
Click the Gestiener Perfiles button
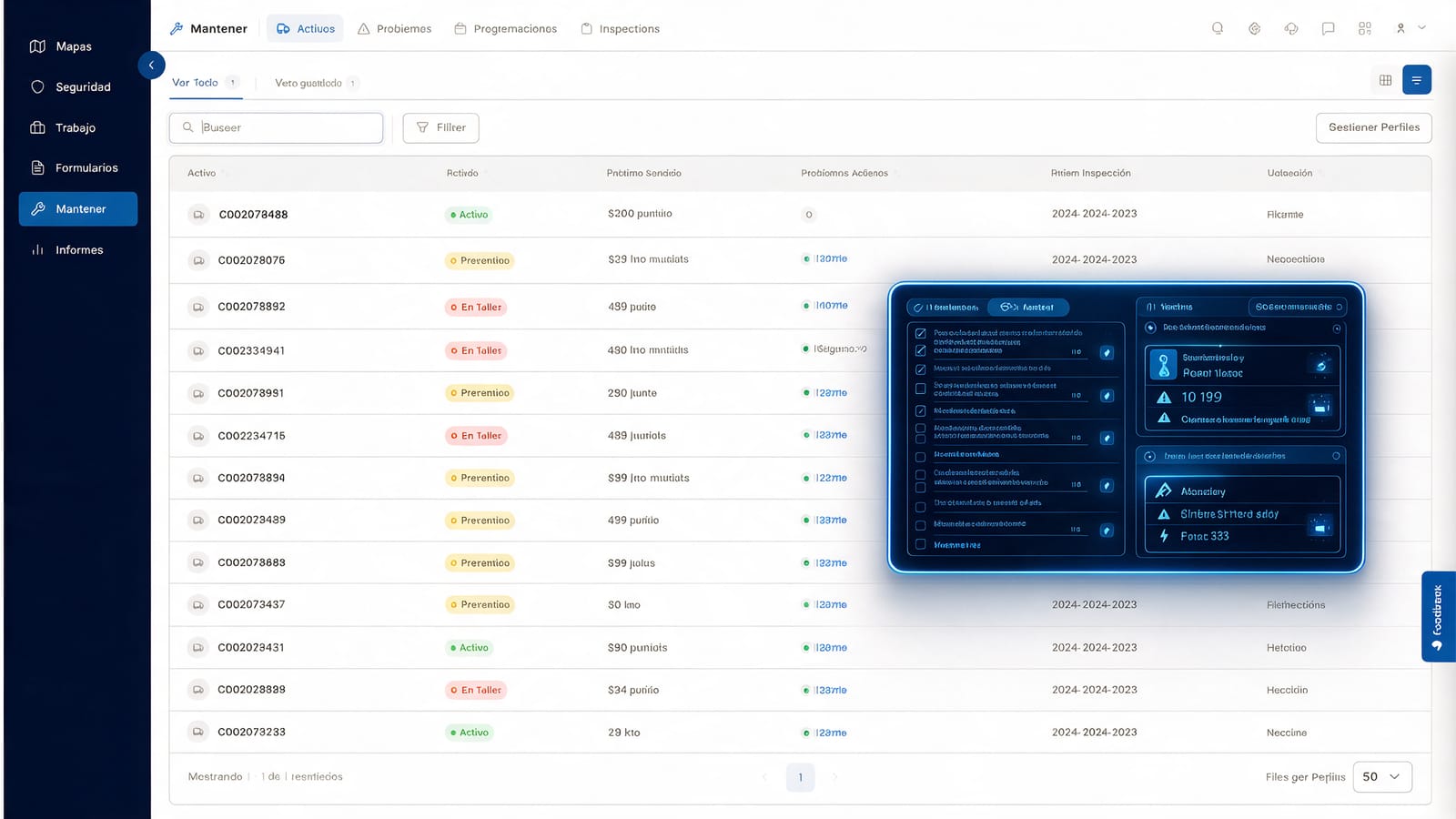pos(1374,127)
